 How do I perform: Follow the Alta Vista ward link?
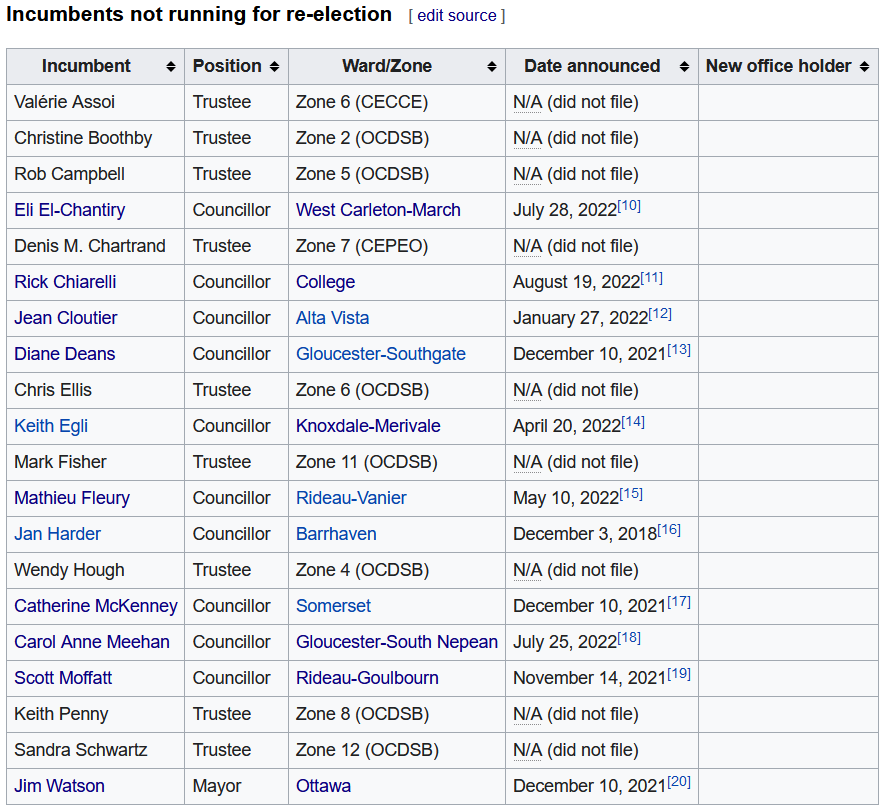(x=333, y=318)
